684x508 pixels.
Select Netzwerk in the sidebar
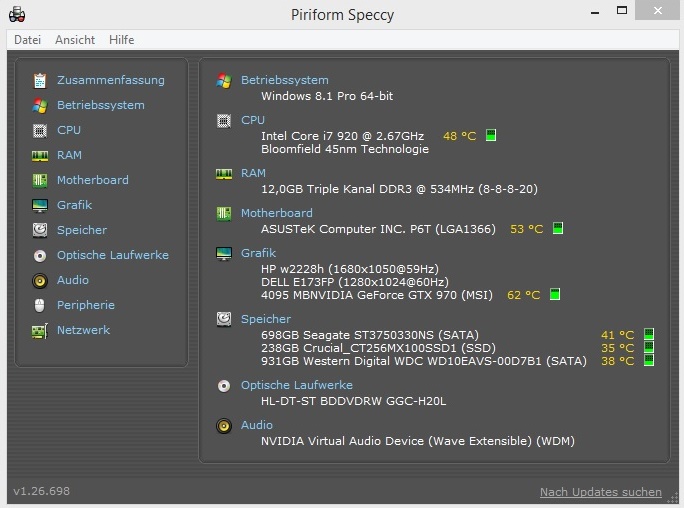84,330
